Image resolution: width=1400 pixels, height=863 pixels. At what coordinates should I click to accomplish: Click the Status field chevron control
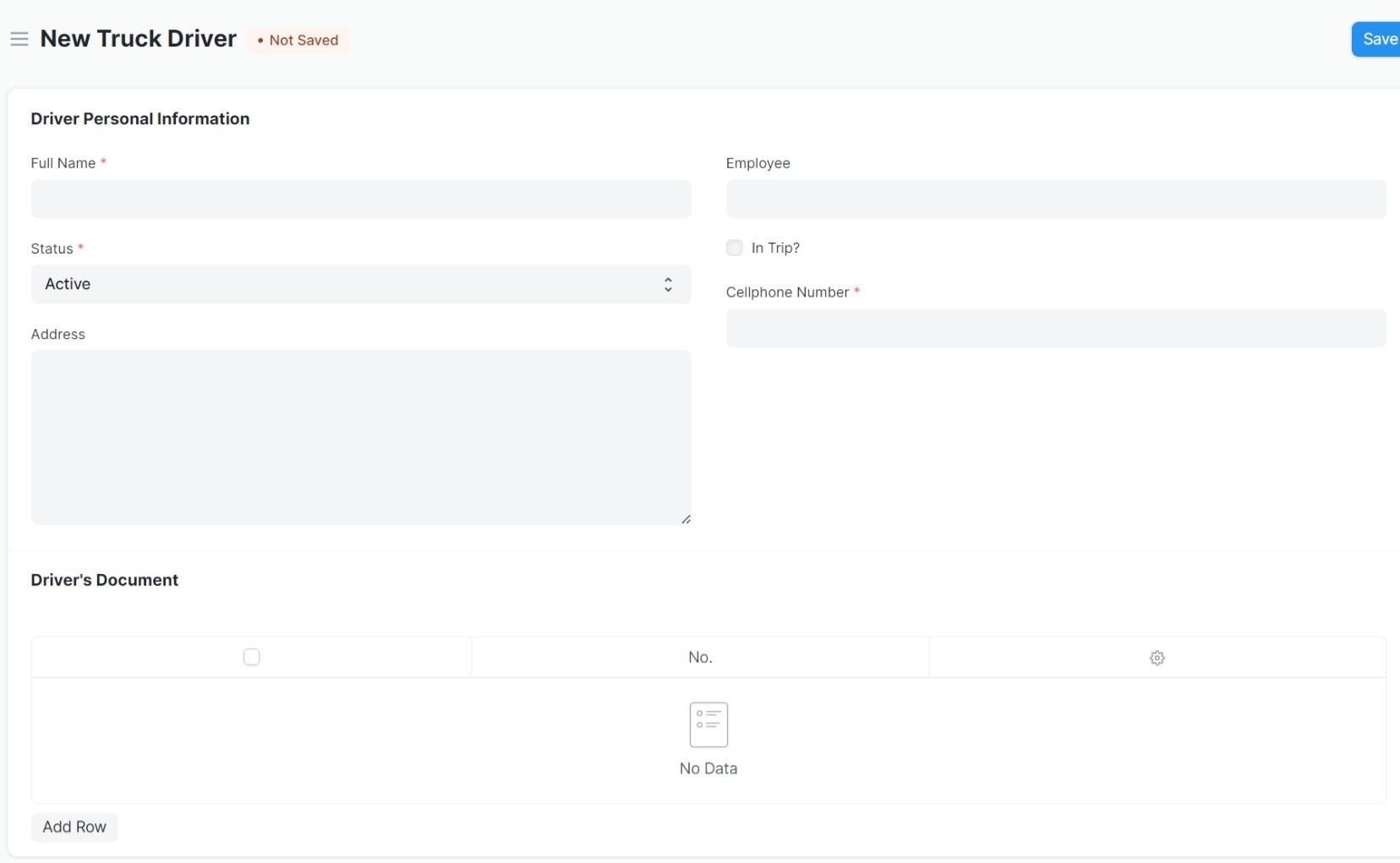click(667, 284)
